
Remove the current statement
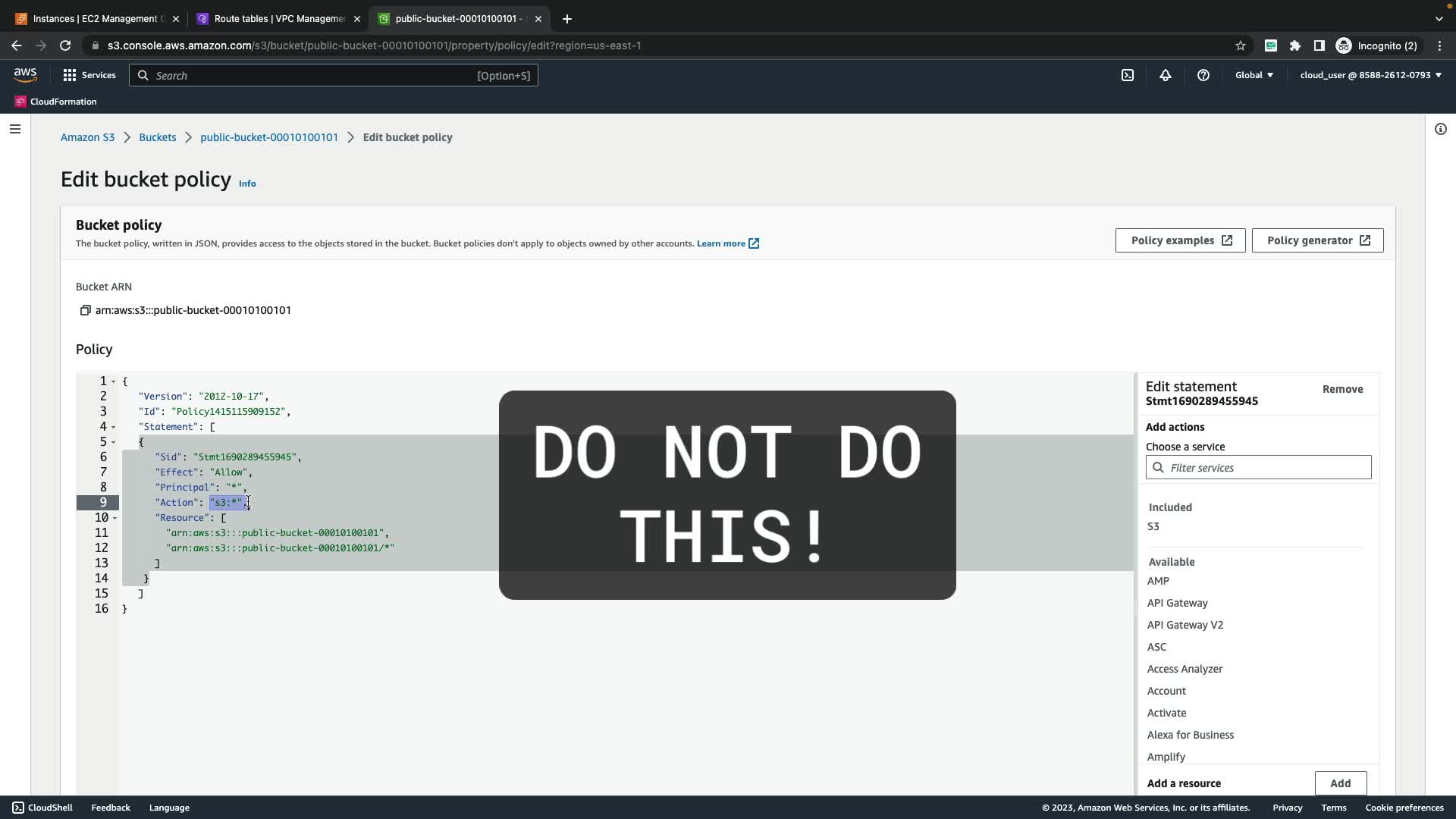point(1342,389)
